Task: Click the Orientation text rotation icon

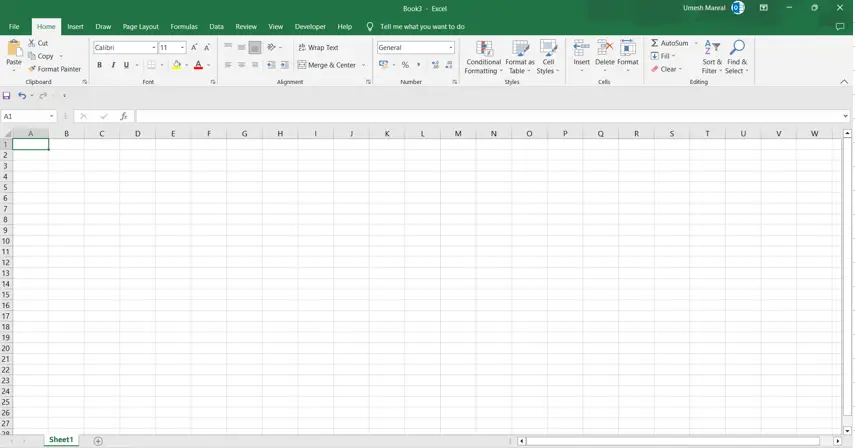Action: click(272, 47)
